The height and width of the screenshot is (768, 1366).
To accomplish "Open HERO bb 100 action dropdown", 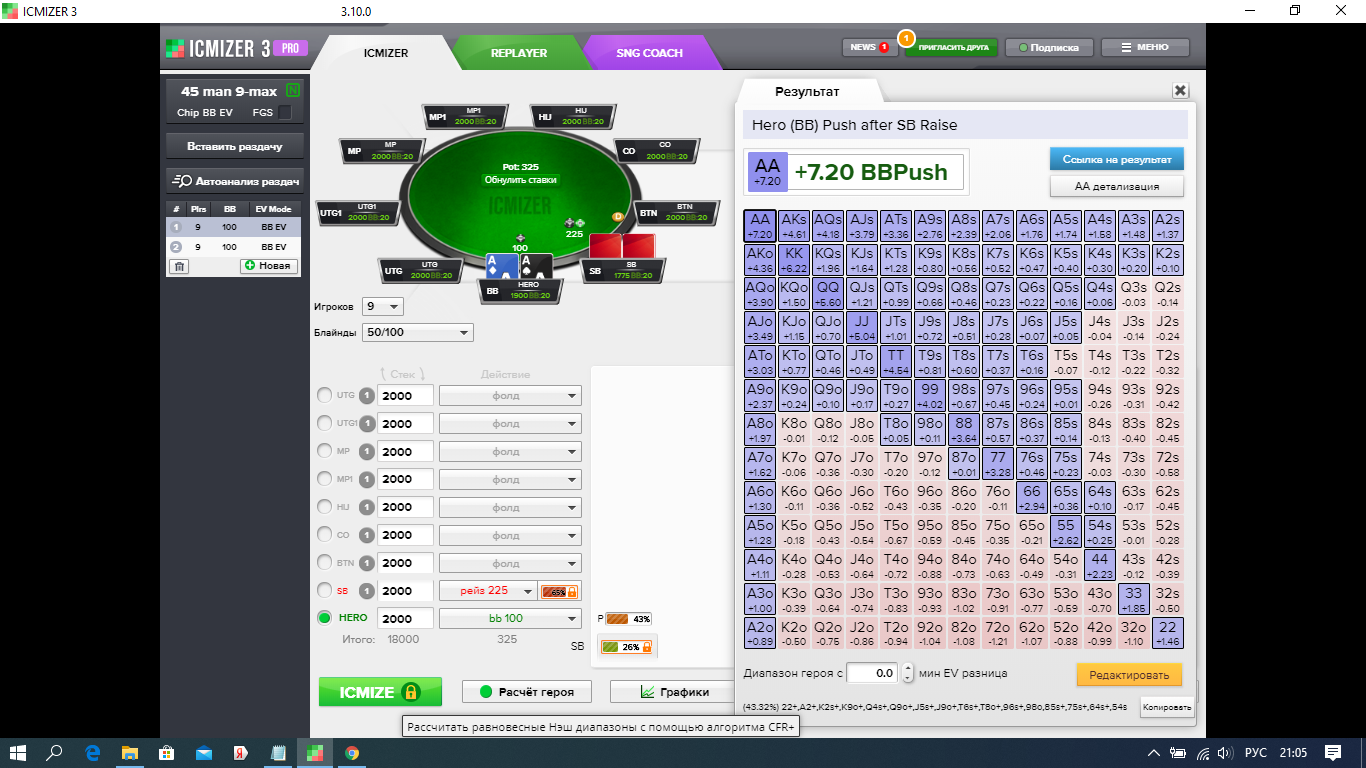I will click(510, 618).
